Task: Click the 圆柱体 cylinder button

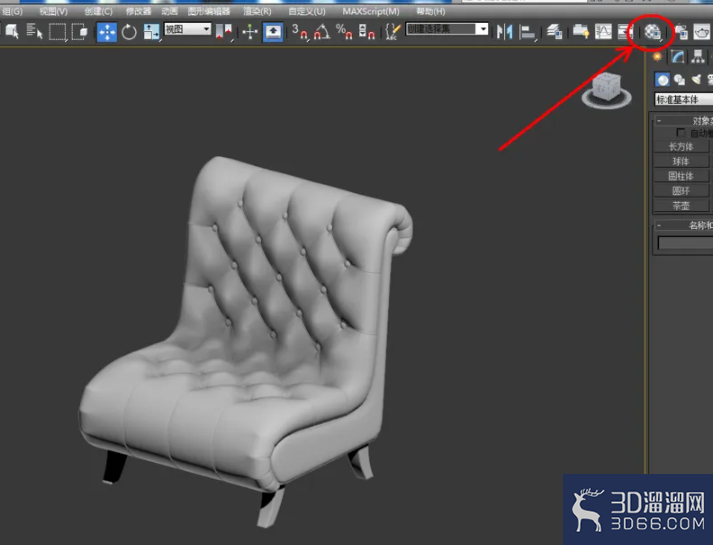Action: 681,175
